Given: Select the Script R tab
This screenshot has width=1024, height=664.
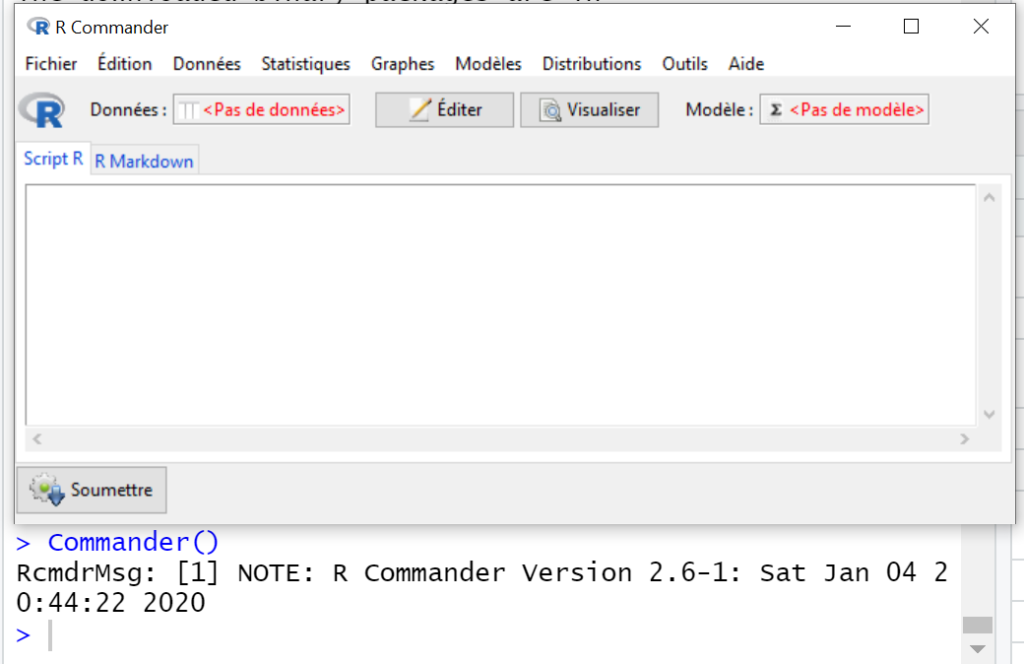Looking at the screenshot, I should coord(52,158).
